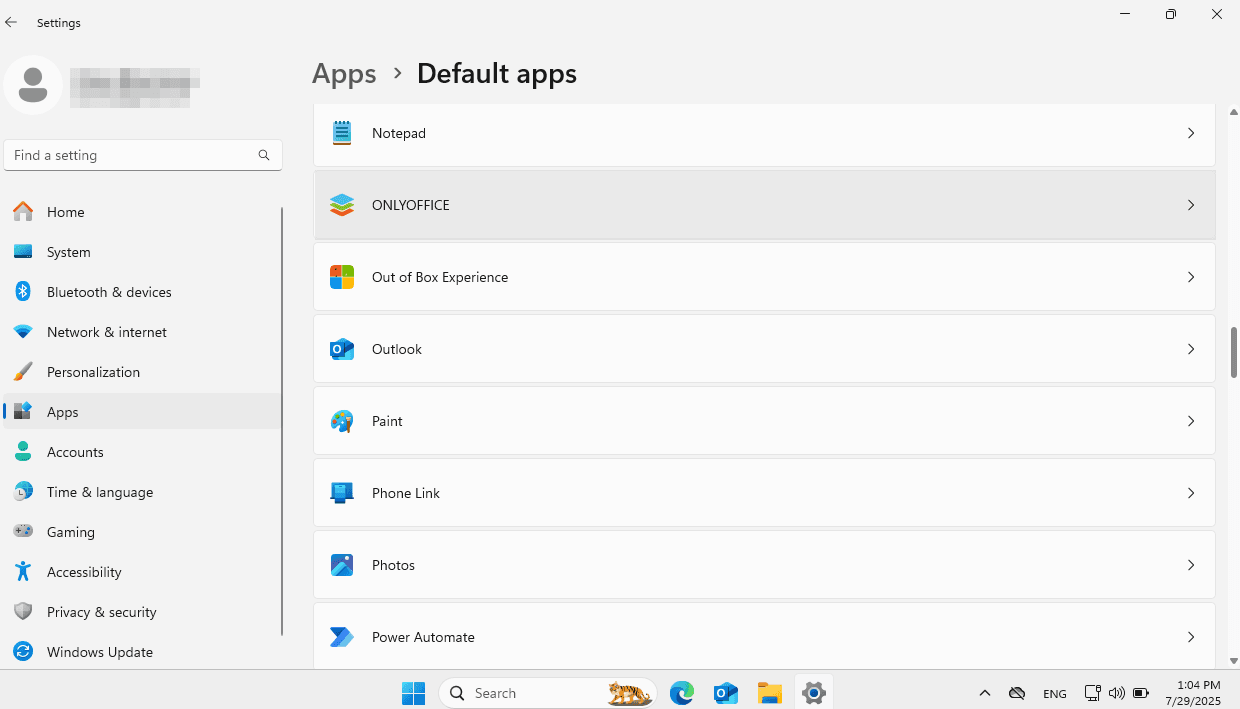Click the Settings gear on the taskbar
The height and width of the screenshot is (709, 1240).
click(814, 693)
